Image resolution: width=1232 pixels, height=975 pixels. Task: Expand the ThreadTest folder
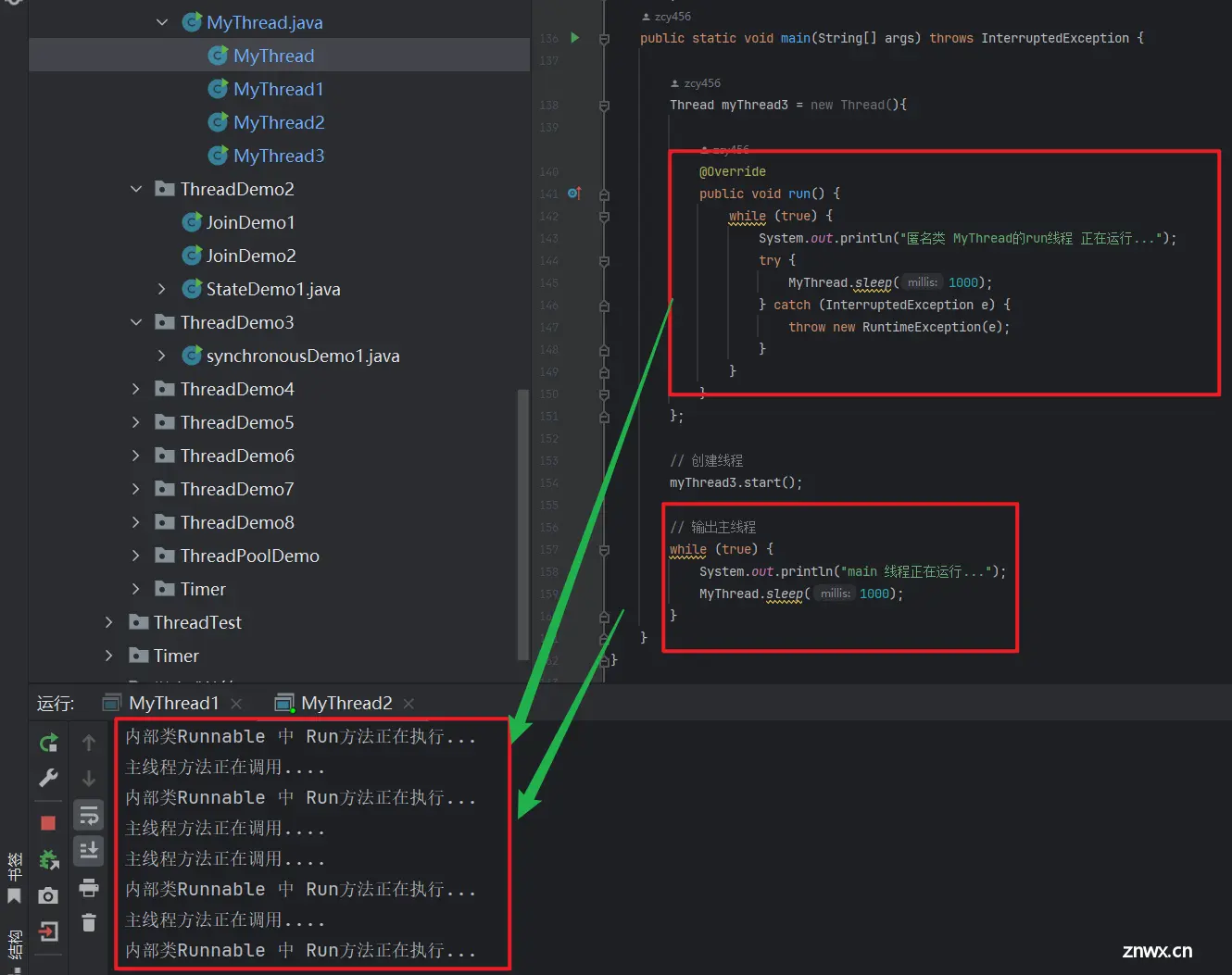point(109,622)
